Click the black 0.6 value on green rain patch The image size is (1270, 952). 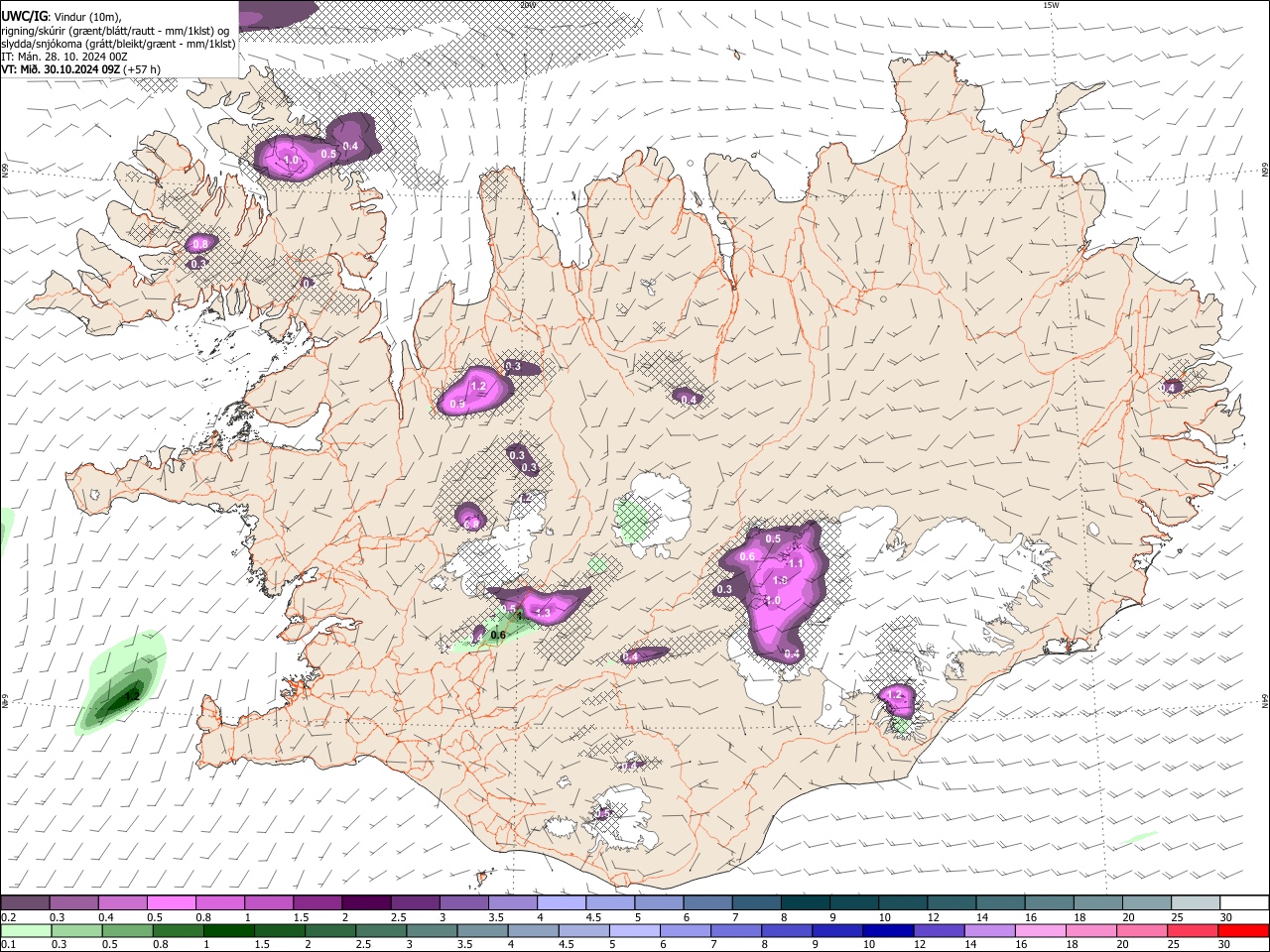pyautogui.click(x=498, y=636)
